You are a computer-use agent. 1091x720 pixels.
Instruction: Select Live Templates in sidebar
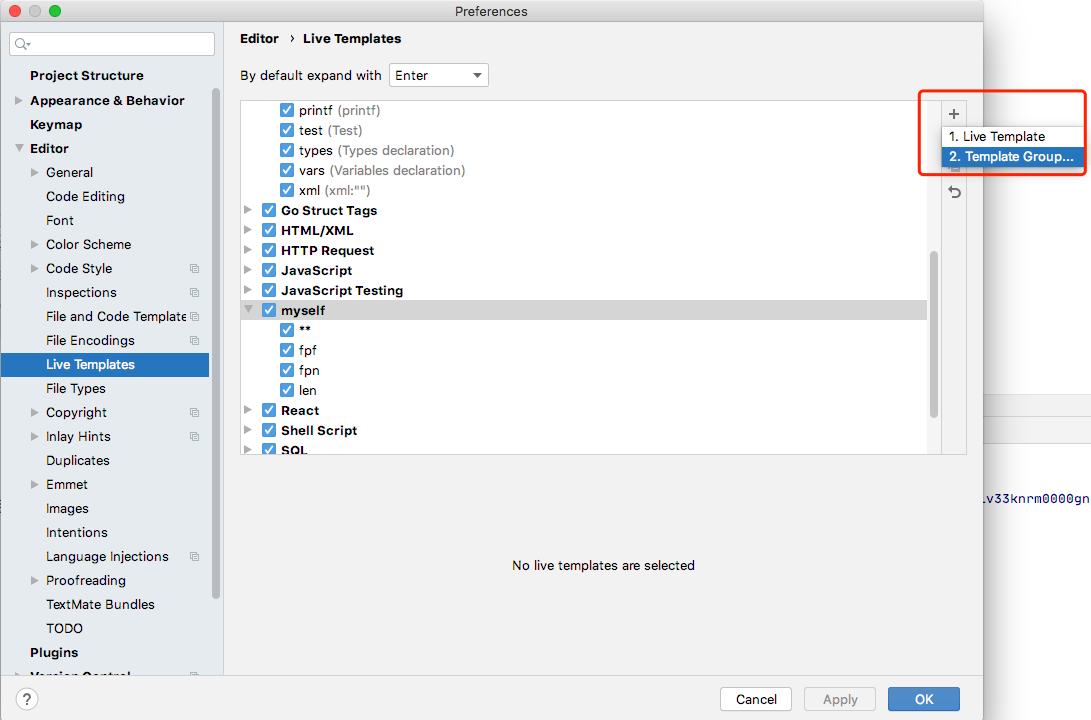[x=105, y=365]
